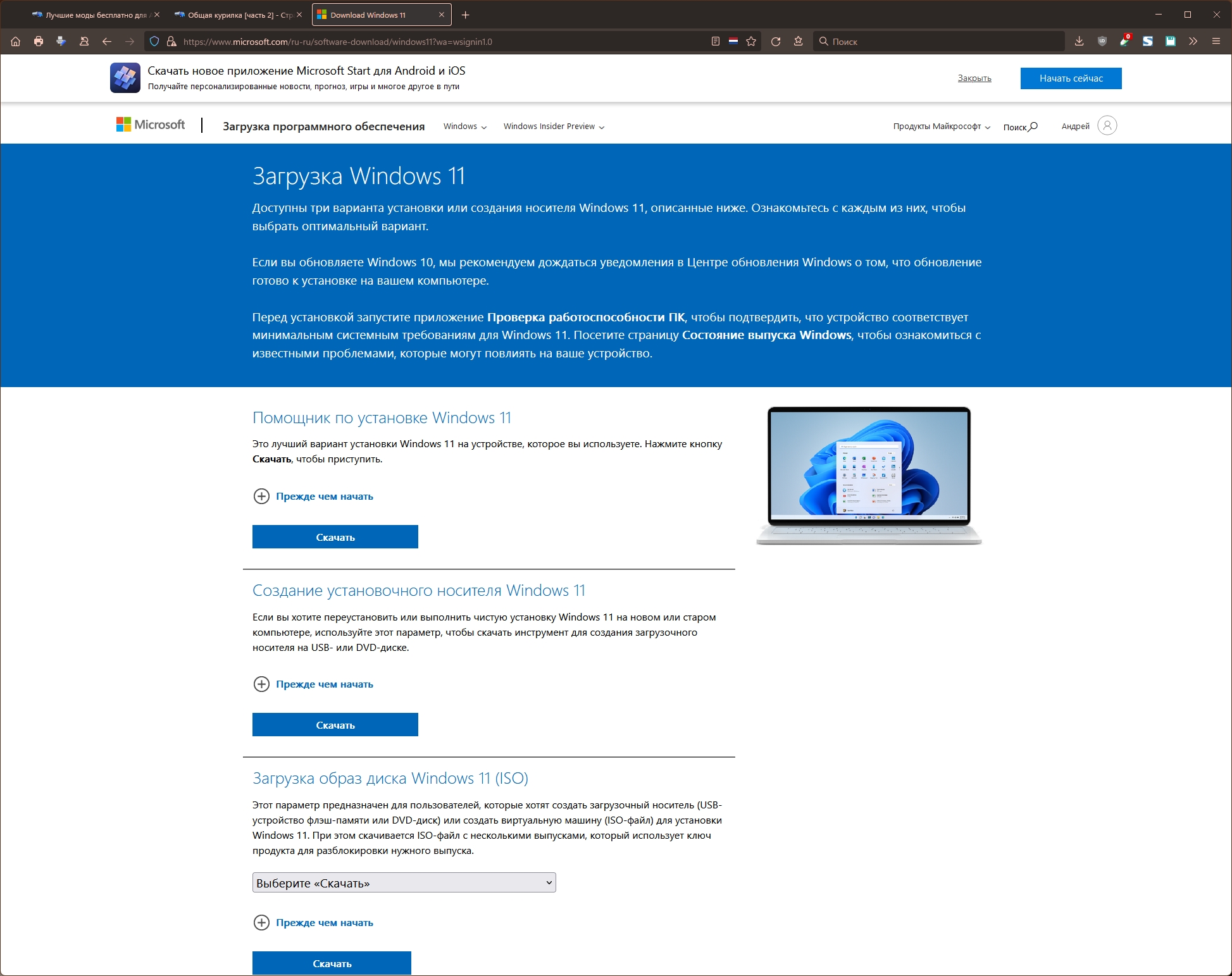Click the browser Home icon

coord(16,41)
